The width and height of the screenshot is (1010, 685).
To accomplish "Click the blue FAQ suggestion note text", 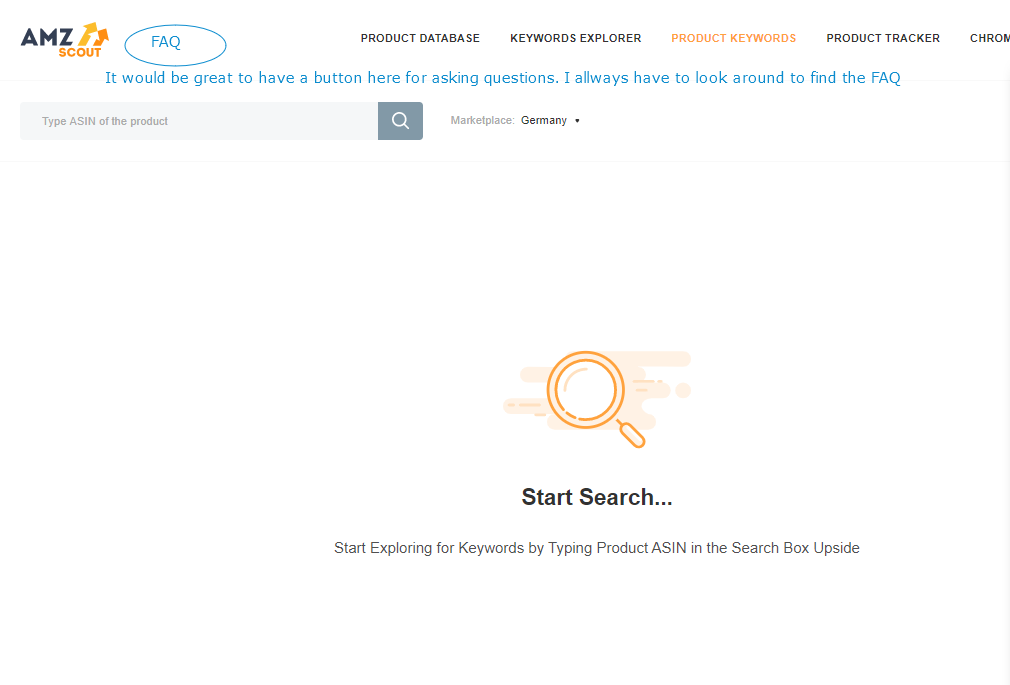I will pyautogui.click(x=502, y=78).
